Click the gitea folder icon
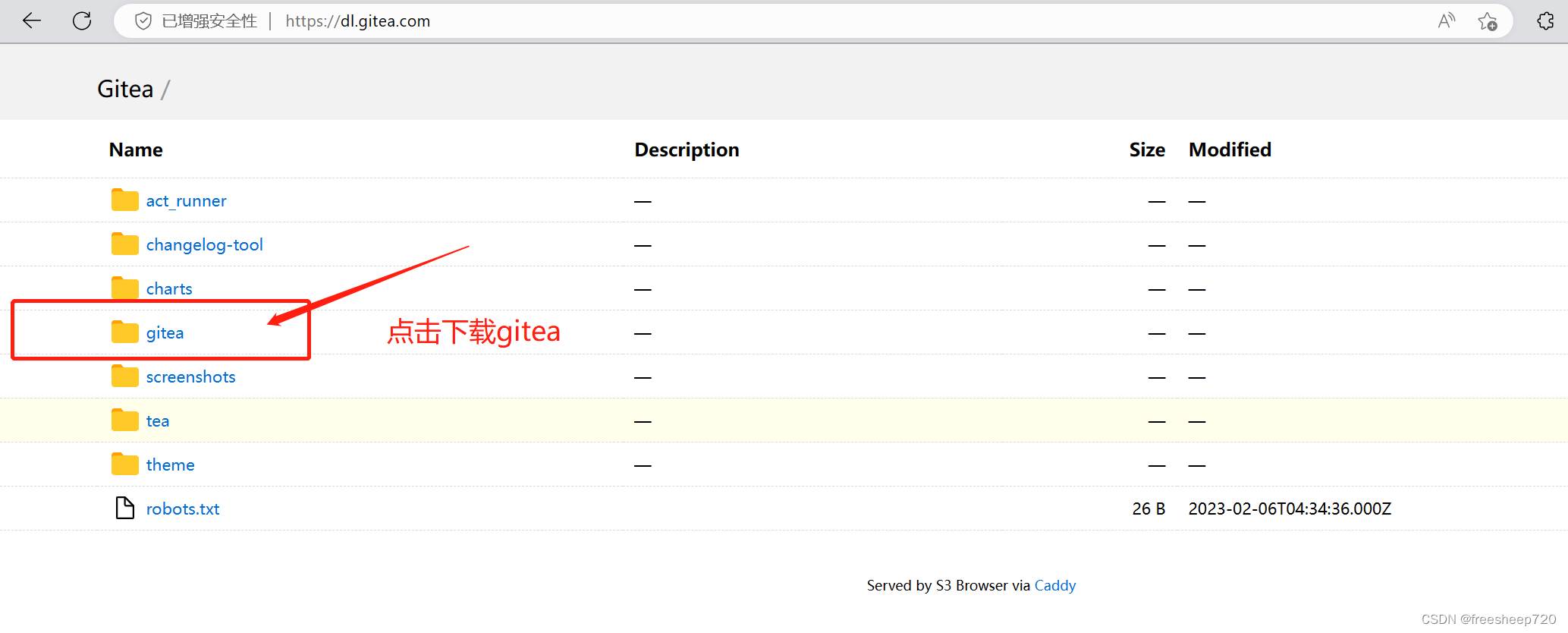This screenshot has height=633, width=1568. click(x=124, y=332)
